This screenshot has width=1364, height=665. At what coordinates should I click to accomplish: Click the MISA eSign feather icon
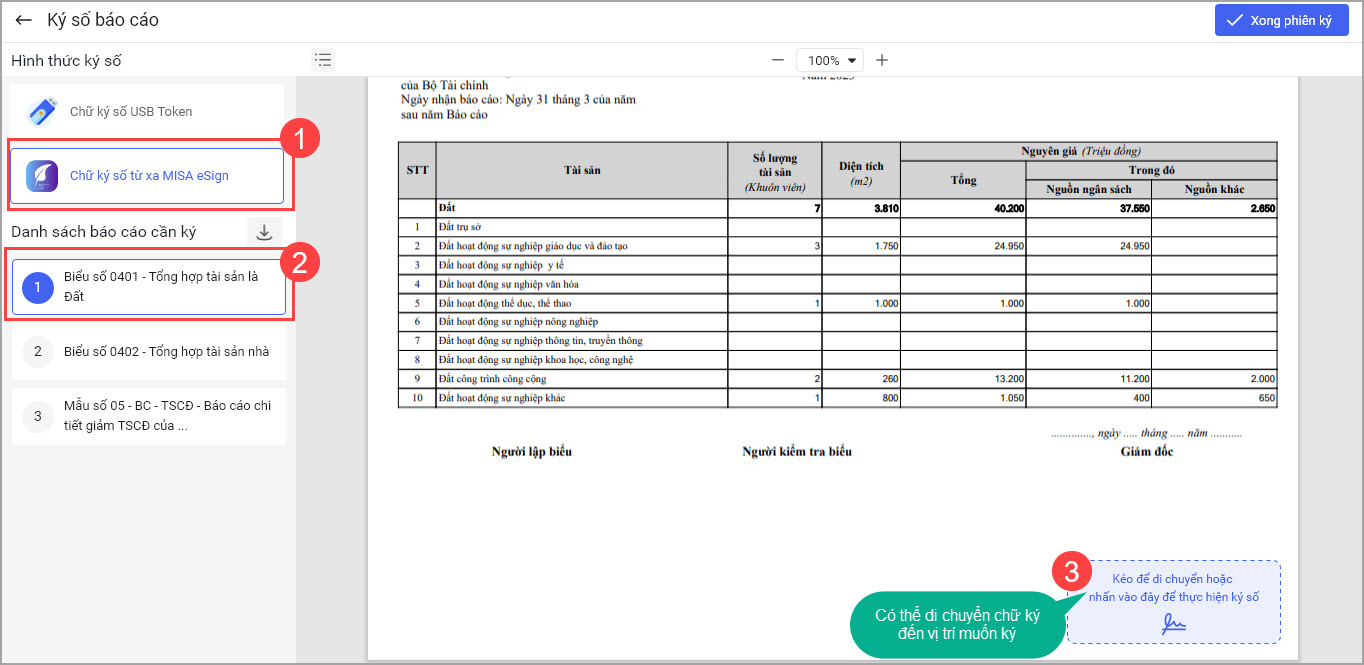point(42,176)
